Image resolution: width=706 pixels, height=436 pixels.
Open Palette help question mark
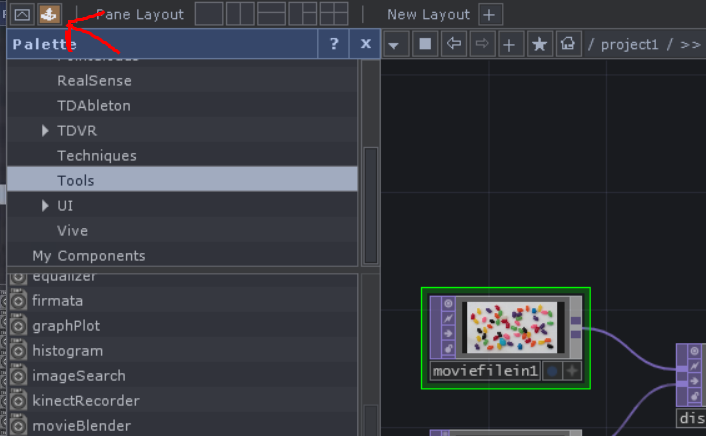(334, 44)
